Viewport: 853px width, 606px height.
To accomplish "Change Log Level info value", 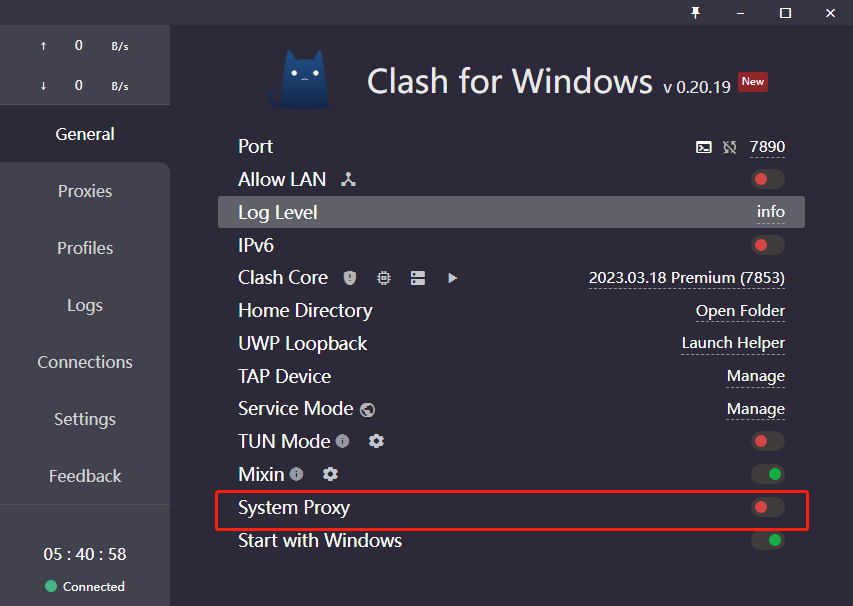I will tap(771, 212).
